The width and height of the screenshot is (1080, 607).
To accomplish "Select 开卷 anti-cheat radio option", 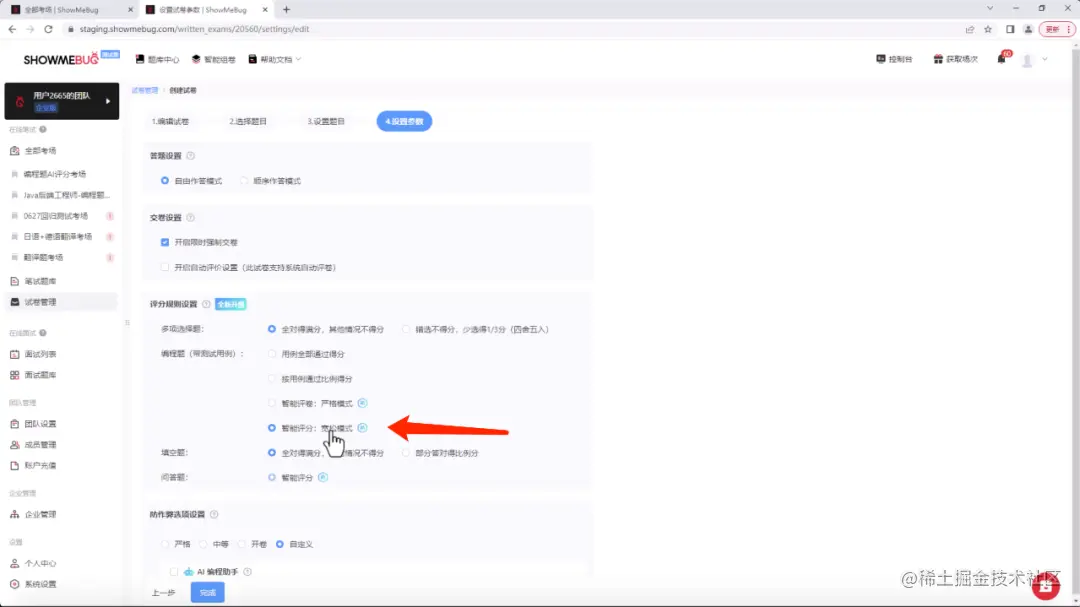I will click(x=241, y=544).
